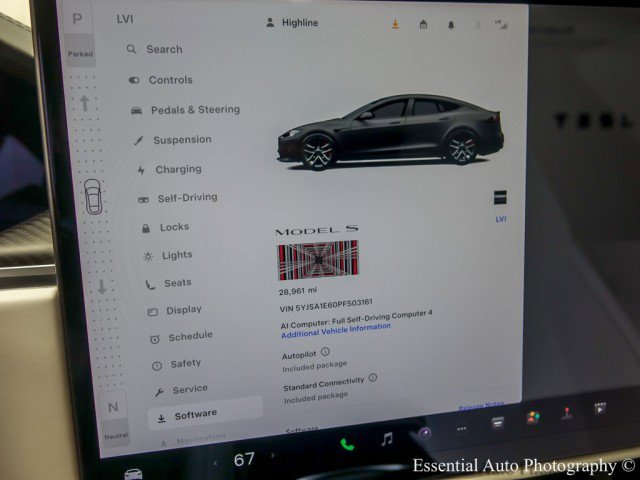The width and height of the screenshot is (640, 480).
Task: Open the all apps ellipsis menu
Action: point(462,429)
